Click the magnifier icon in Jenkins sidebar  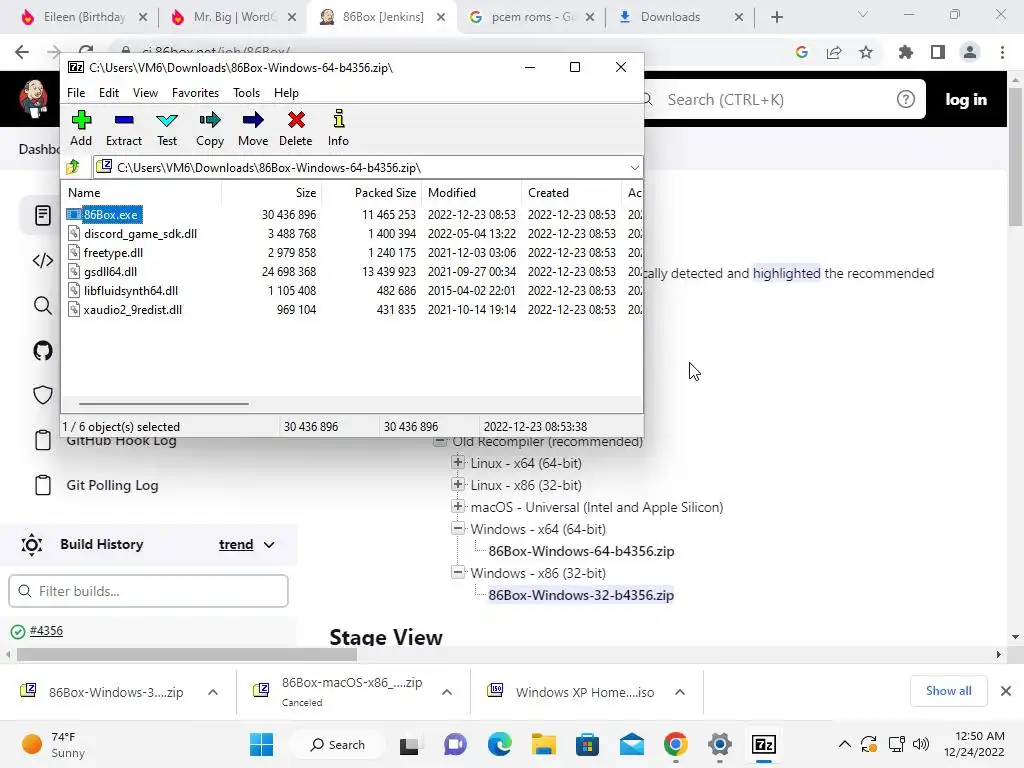point(42,305)
